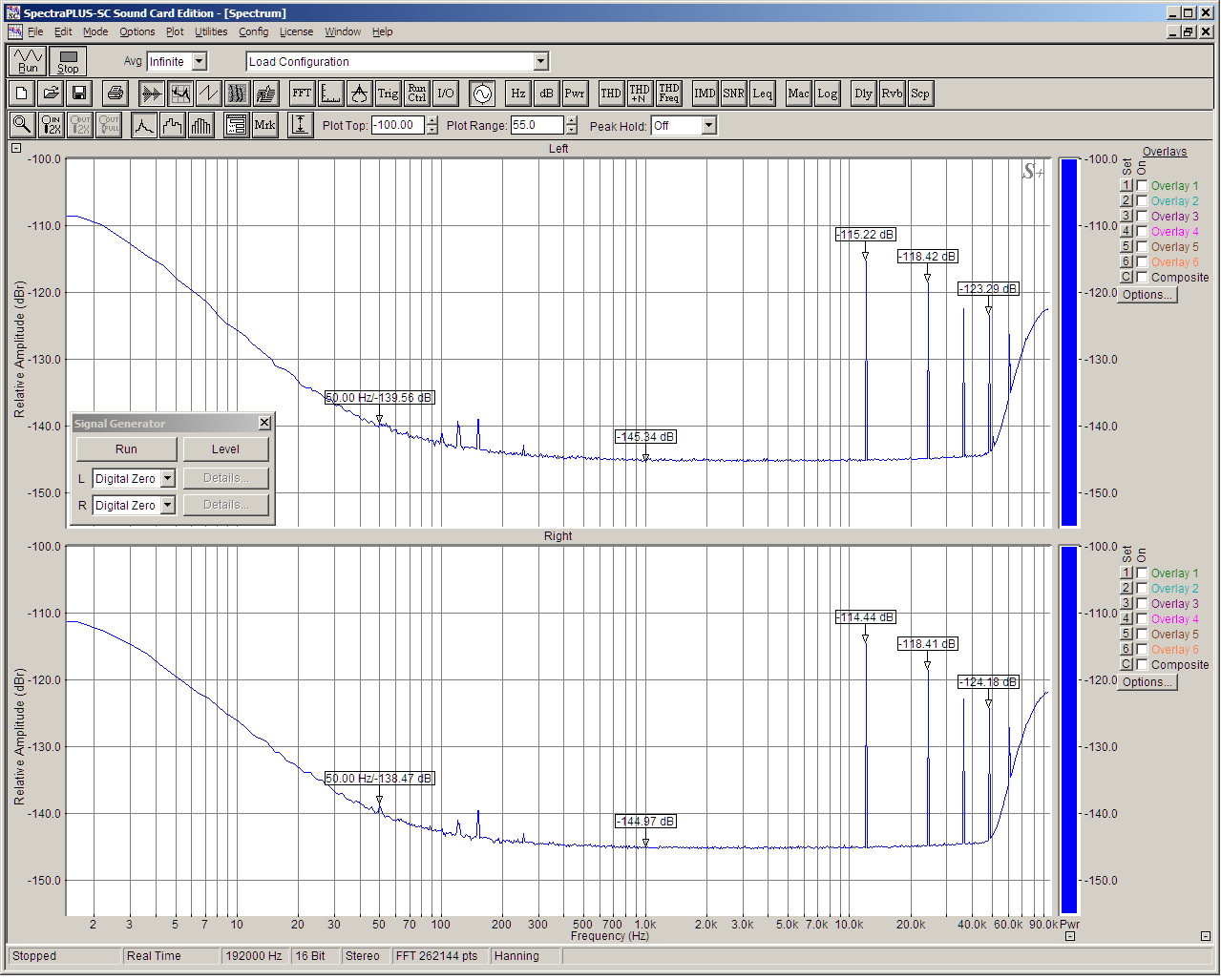This screenshot has height=980, width=1221.
Task: Open the Peak Hold dropdown
Action: [708, 125]
